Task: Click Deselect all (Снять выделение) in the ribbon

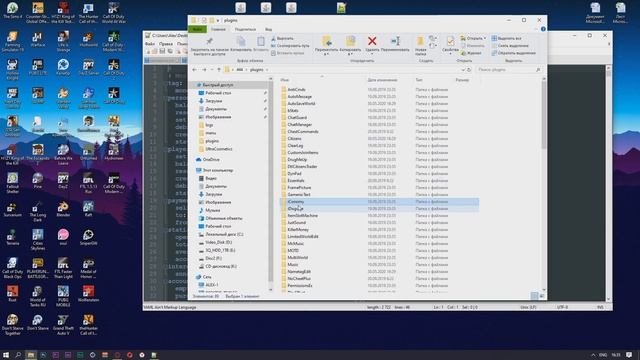Action: (x=510, y=46)
